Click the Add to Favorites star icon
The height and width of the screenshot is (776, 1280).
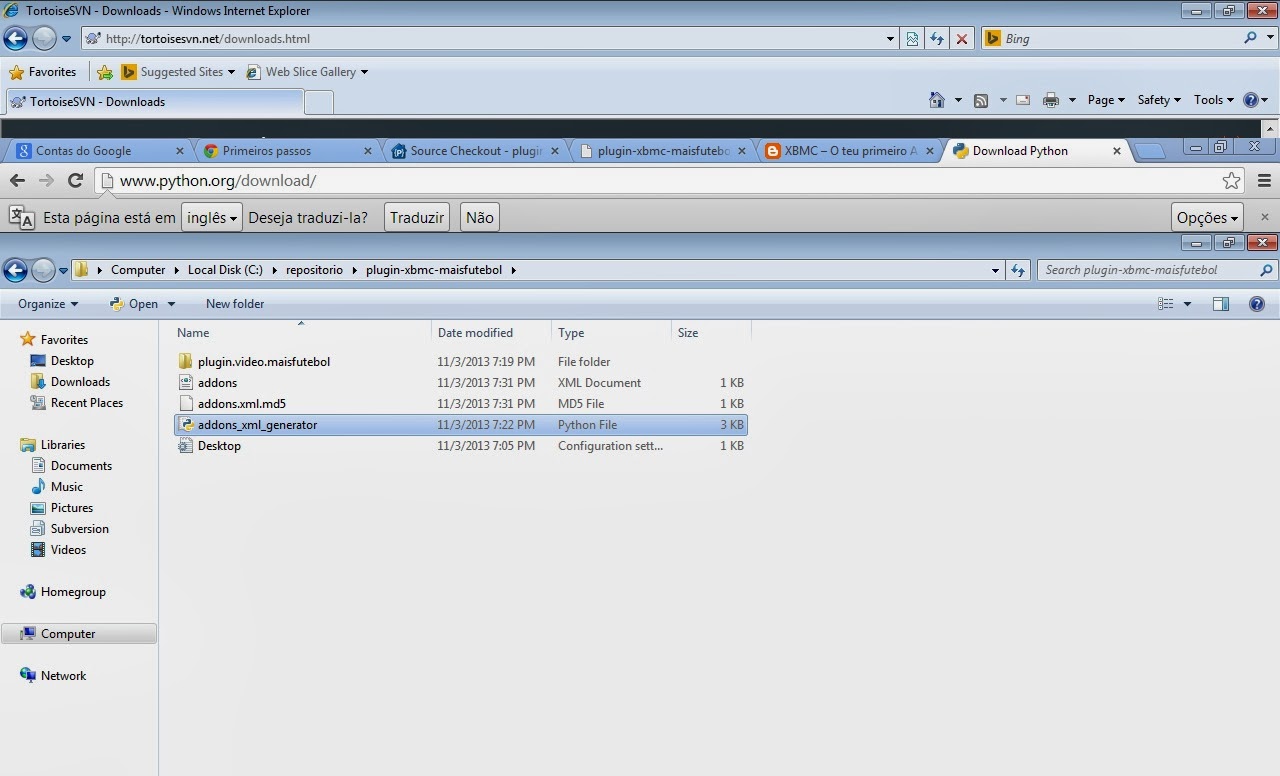(17, 71)
